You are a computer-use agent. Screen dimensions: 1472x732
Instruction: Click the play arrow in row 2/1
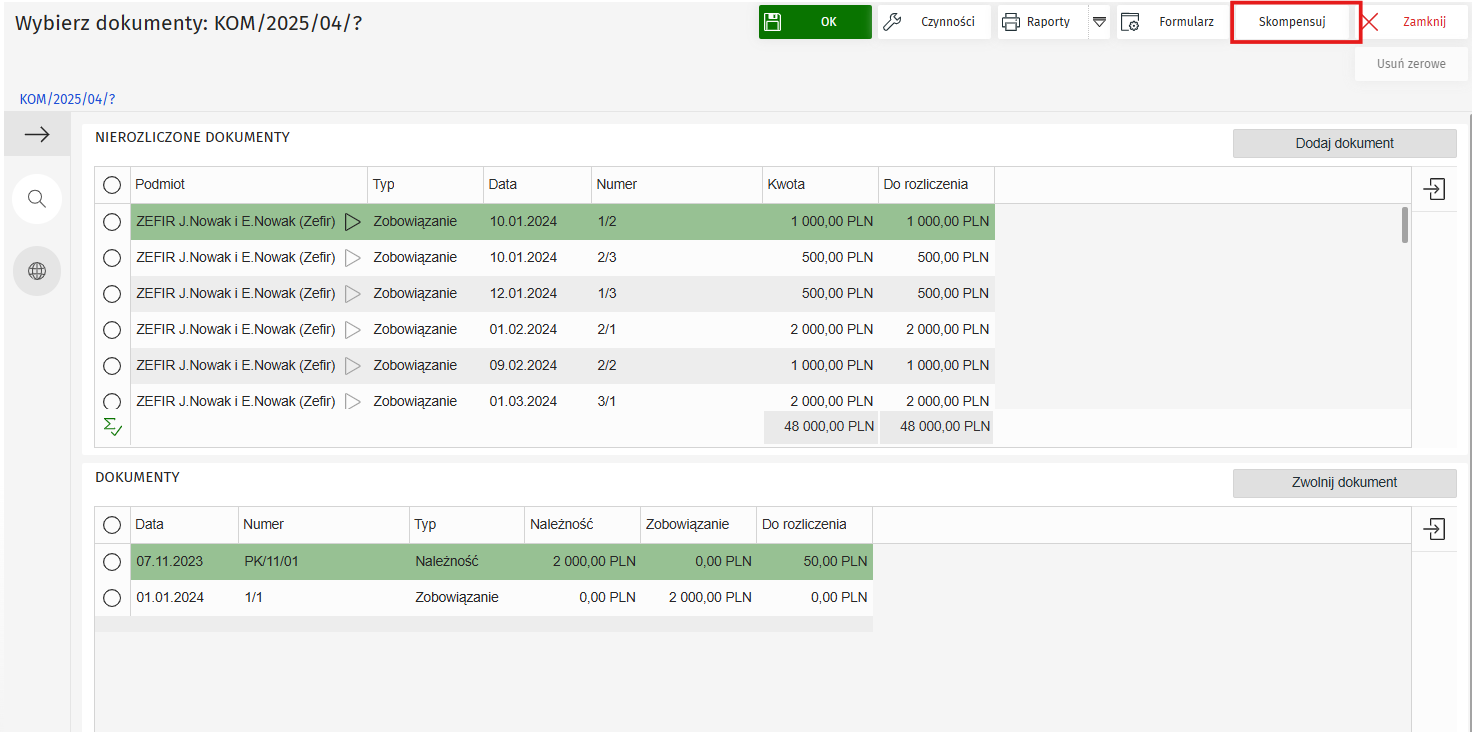(x=352, y=330)
